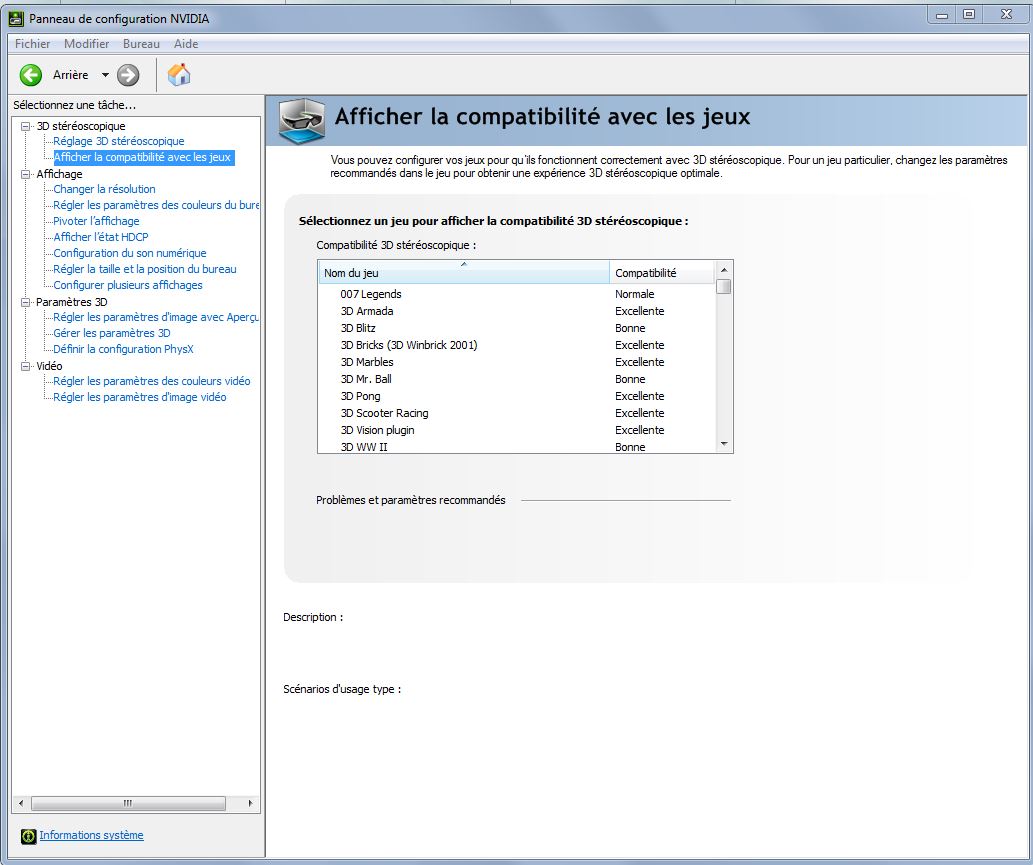The width and height of the screenshot is (1033, 865).
Task: Click the Informations système icon
Action: coord(28,836)
